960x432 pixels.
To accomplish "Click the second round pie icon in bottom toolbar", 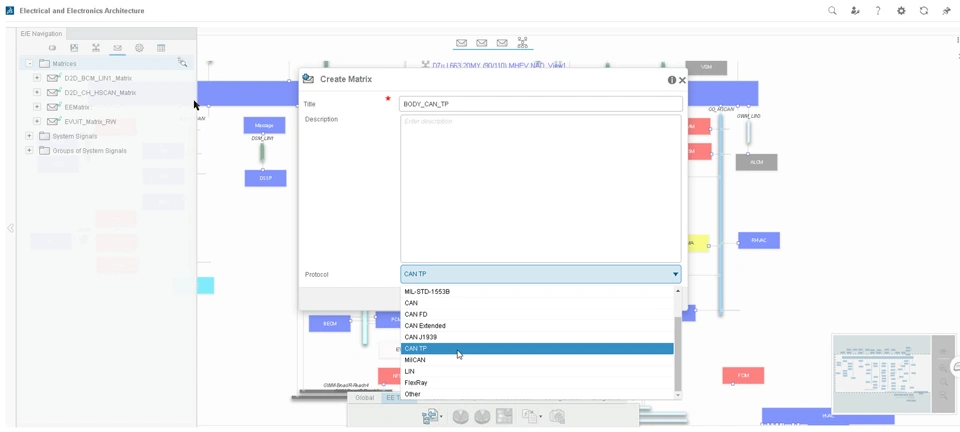I will pyautogui.click(x=482, y=417).
